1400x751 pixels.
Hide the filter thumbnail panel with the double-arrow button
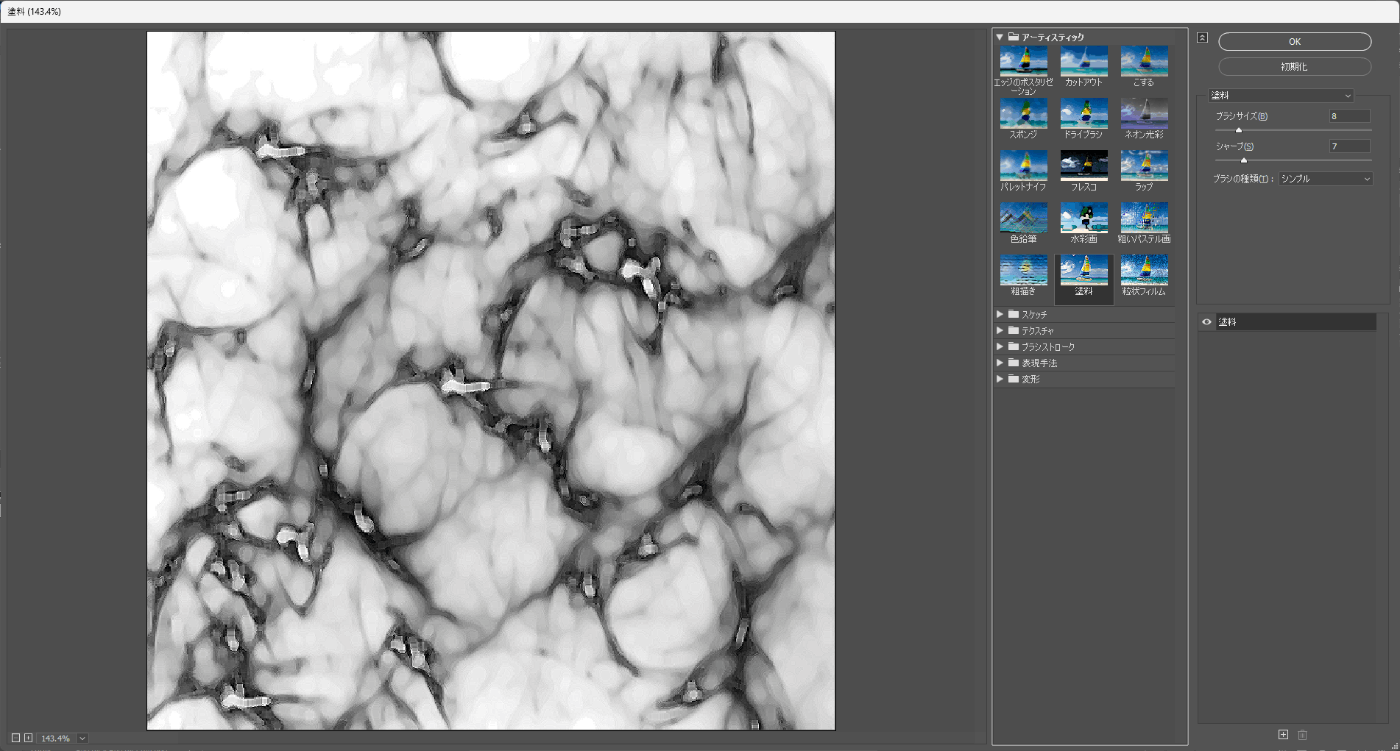[1202, 38]
